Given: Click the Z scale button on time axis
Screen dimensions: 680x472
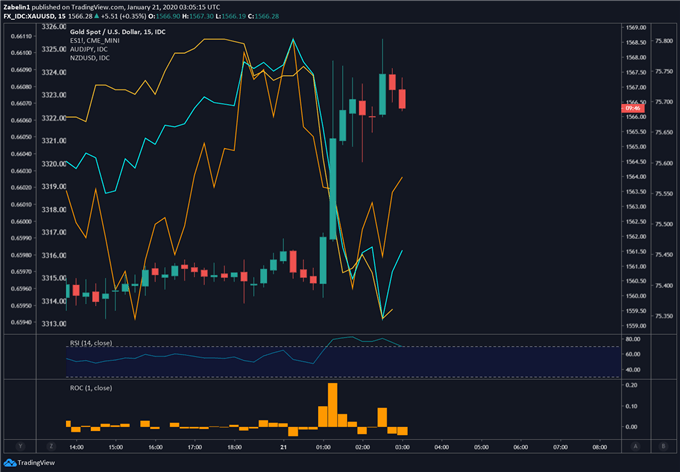Looking at the screenshot, I should (x=51, y=446).
